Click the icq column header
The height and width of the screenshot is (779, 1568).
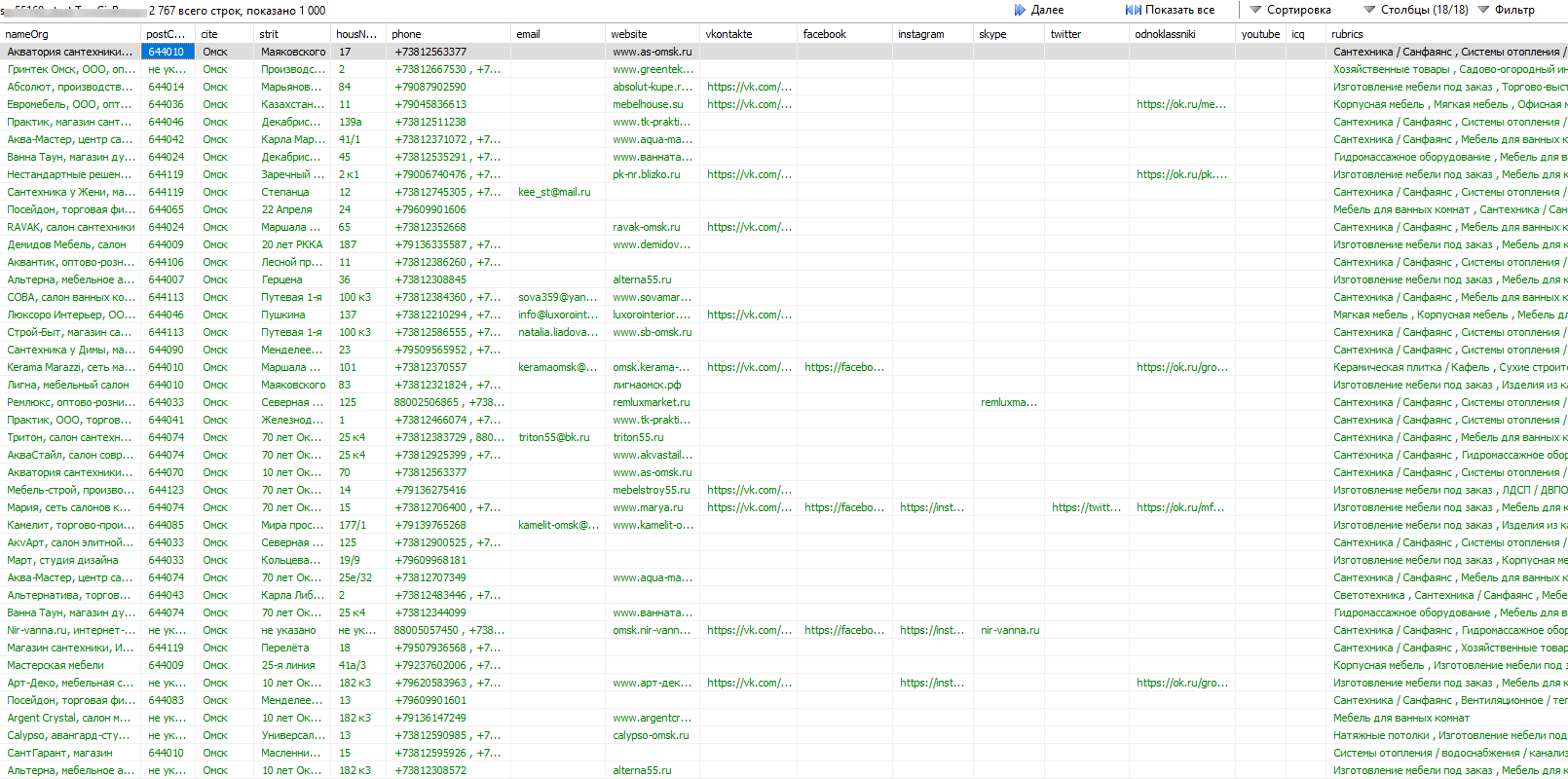click(1306, 34)
